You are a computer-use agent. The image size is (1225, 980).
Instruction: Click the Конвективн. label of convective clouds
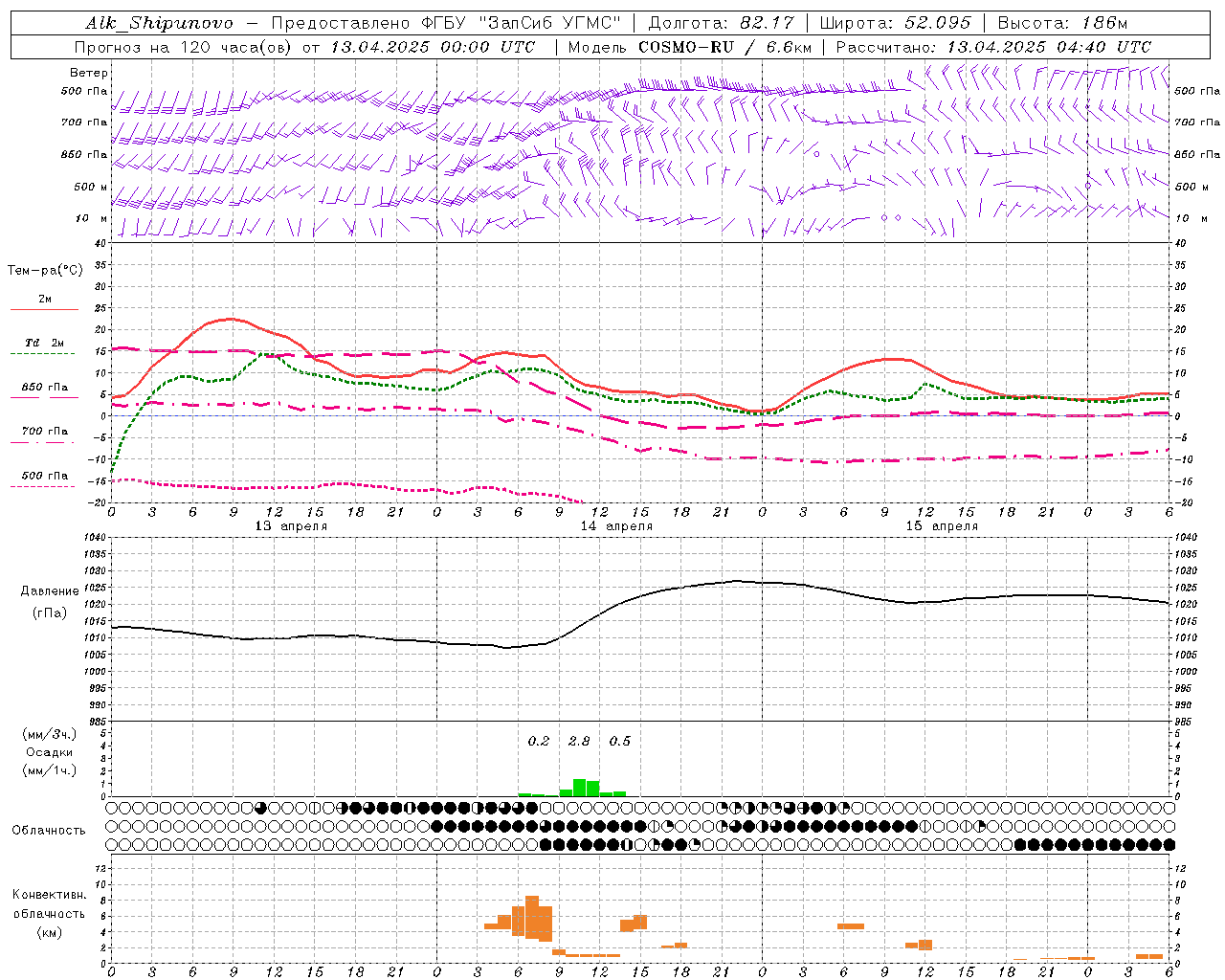pyautogui.click(x=49, y=895)
